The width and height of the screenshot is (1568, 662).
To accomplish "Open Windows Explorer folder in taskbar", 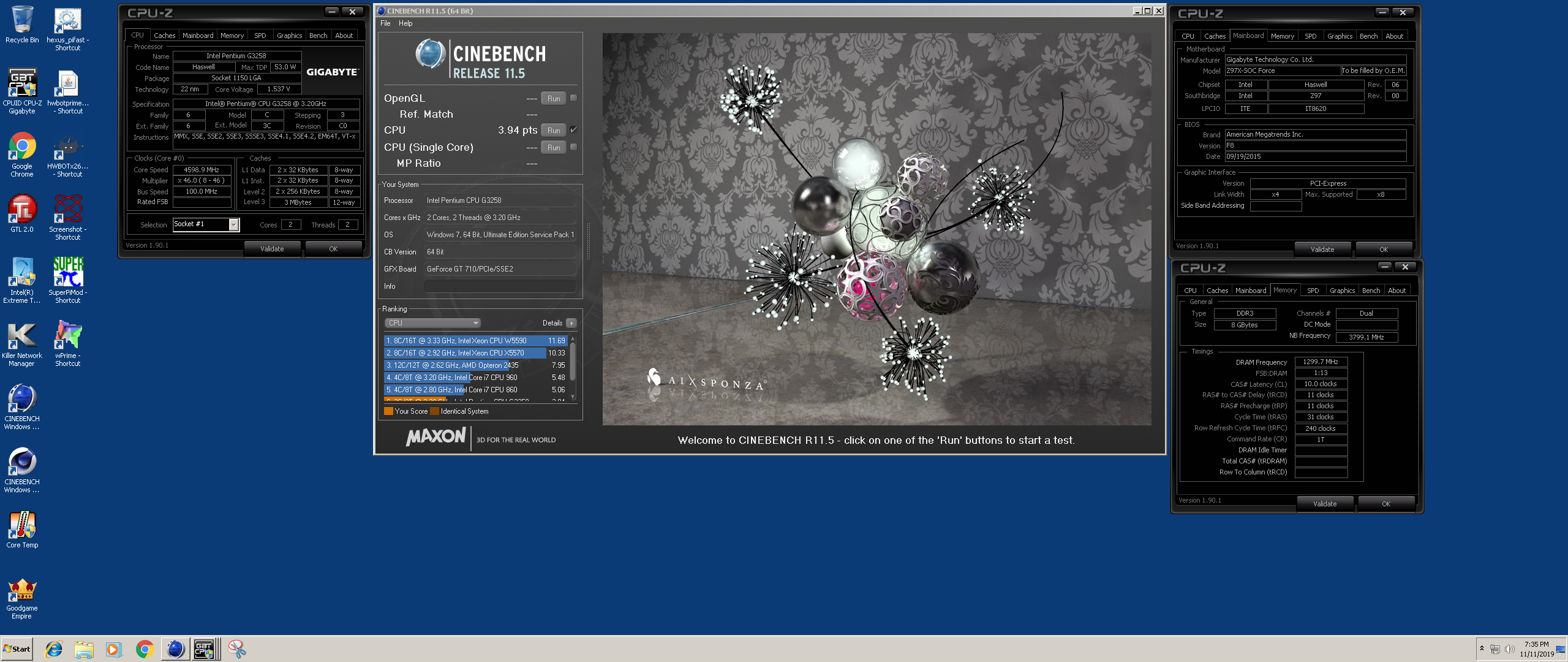I will (x=84, y=649).
